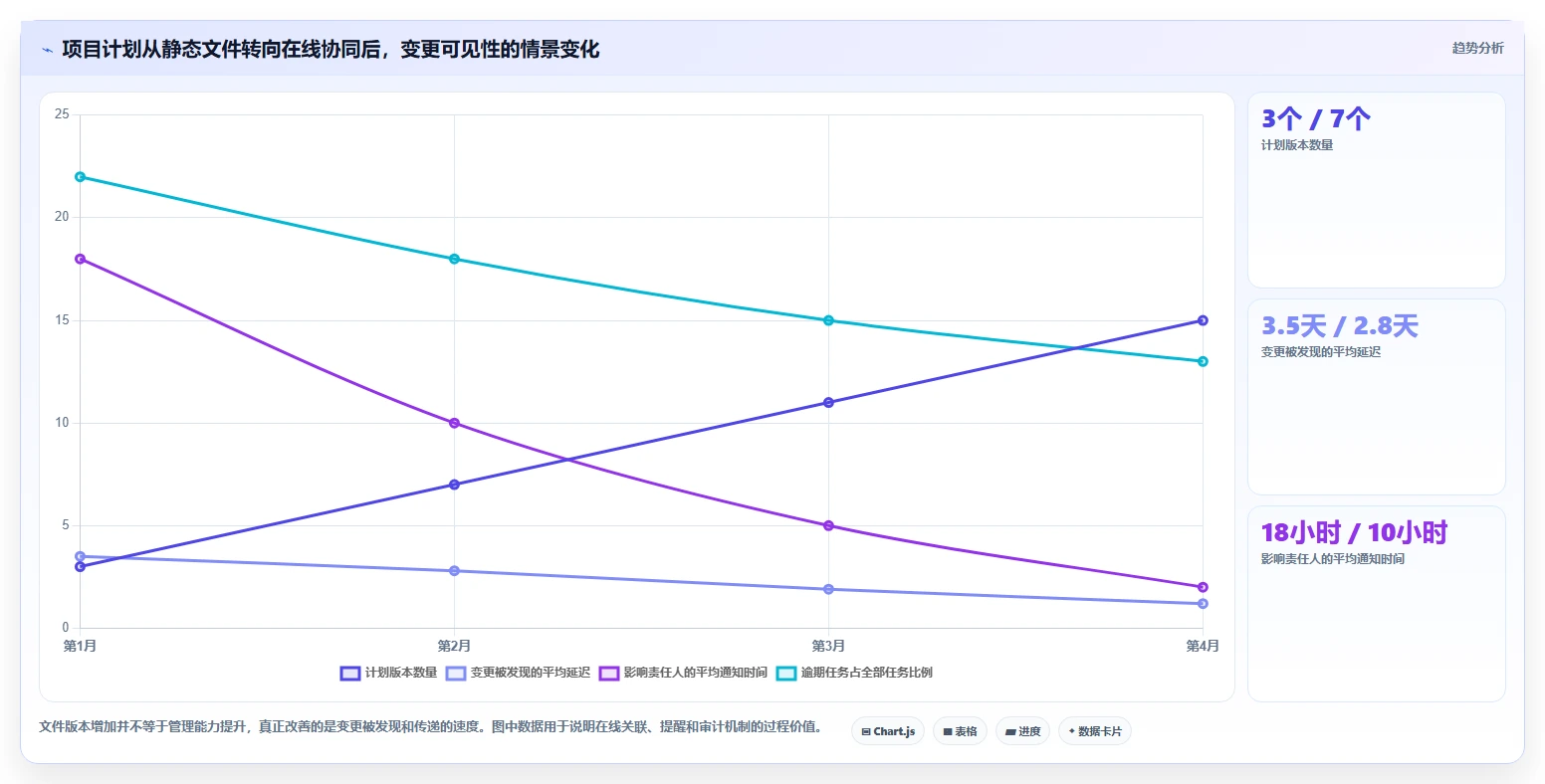Click the 数据卡片 tag chip
1545x784 pixels.
1095,731
